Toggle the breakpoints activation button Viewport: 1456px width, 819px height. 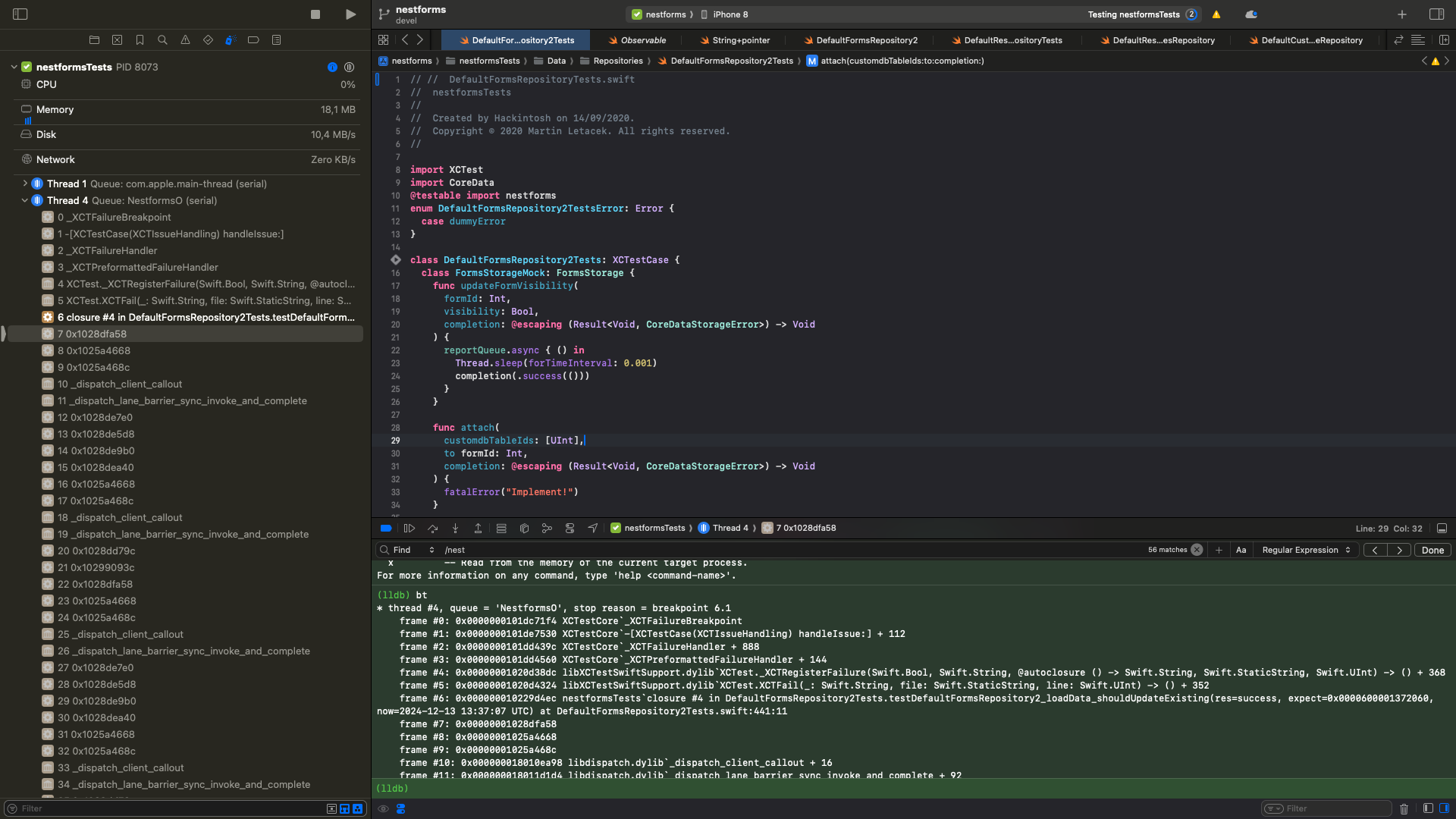tap(386, 529)
